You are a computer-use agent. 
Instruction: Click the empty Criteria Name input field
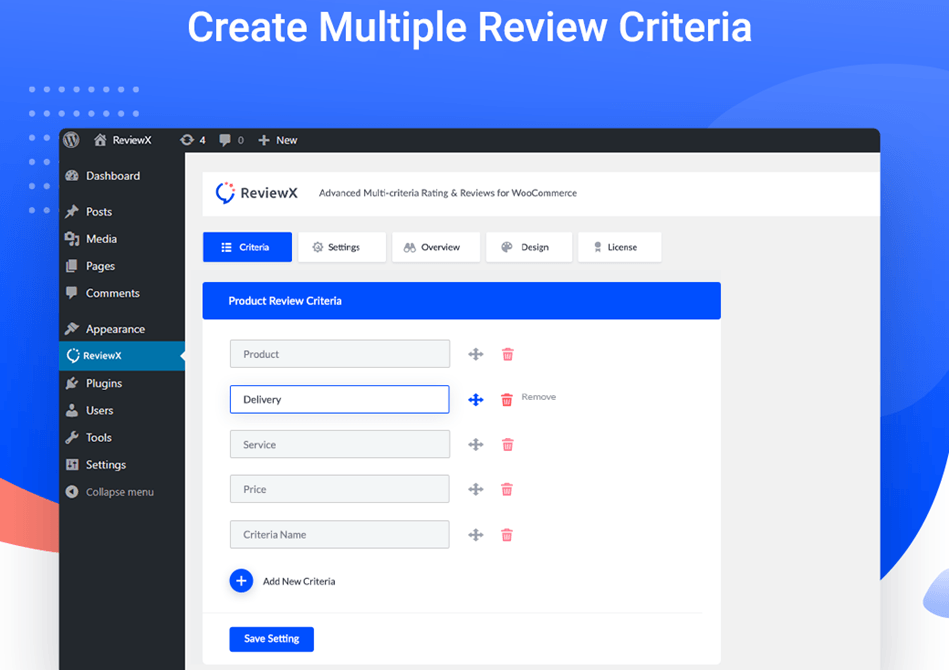coord(340,534)
